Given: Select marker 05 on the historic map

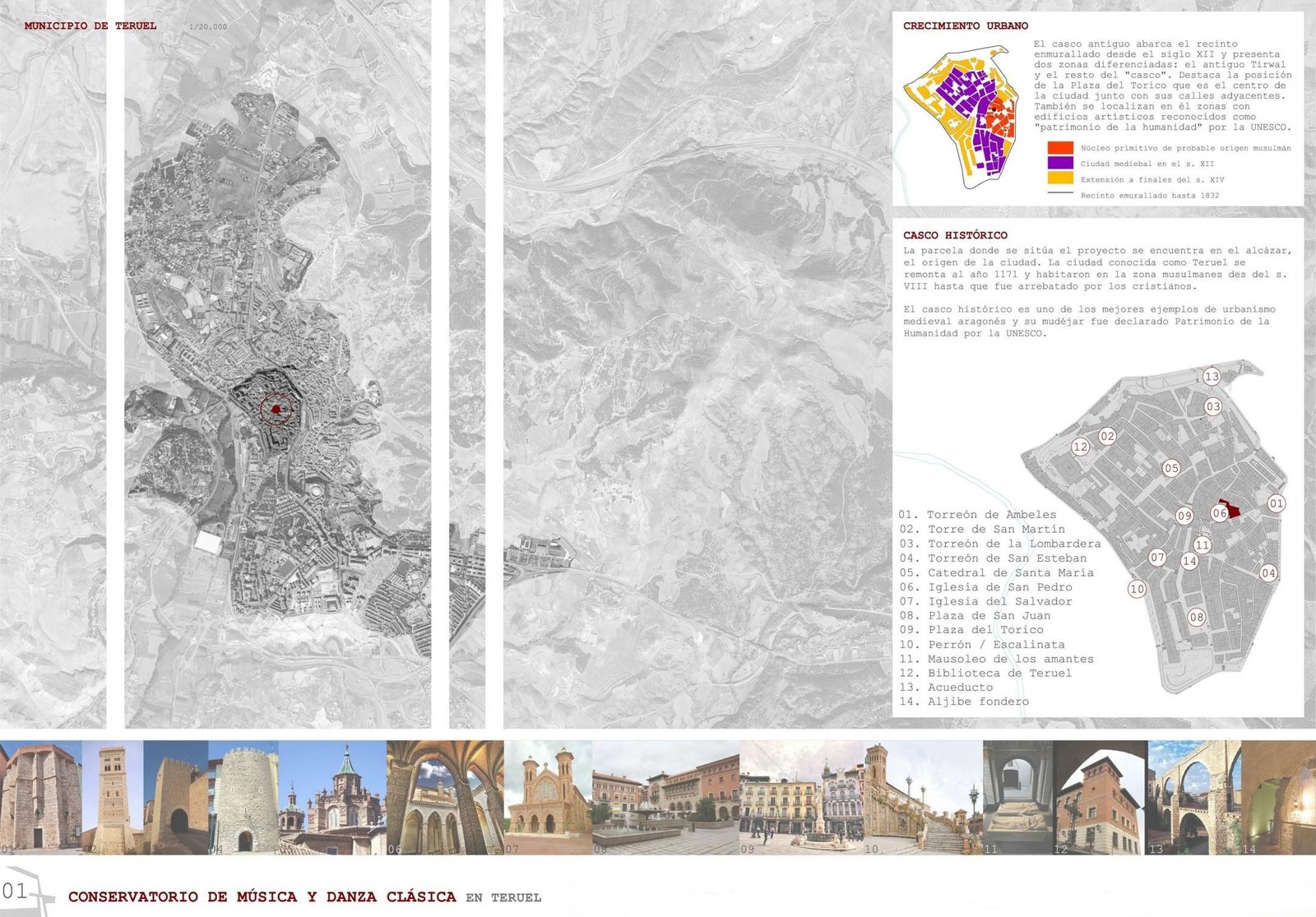Looking at the screenshot, I should click(x=1171, y=468).
